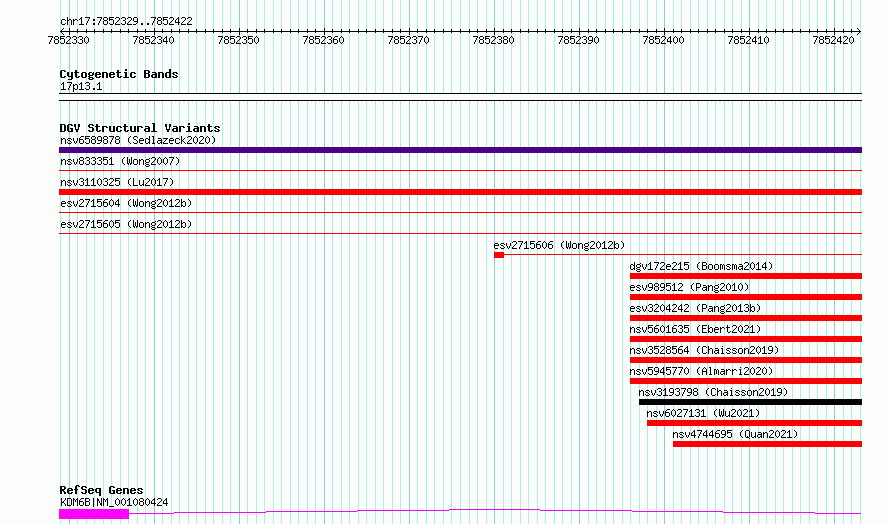This screenshot has height=524, width=890.
Task: Click ruler position 7852360
Action: 324,40
